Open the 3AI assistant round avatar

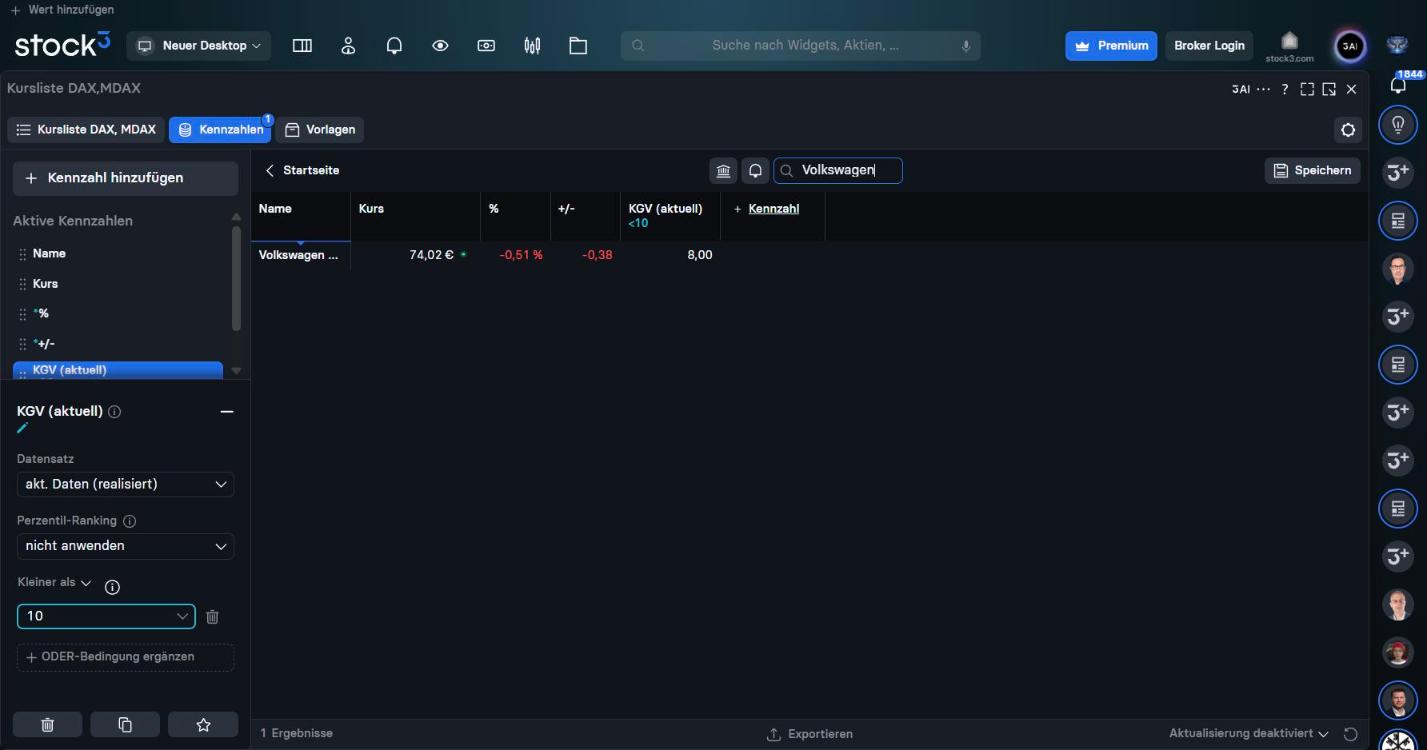coord(1350,46)
